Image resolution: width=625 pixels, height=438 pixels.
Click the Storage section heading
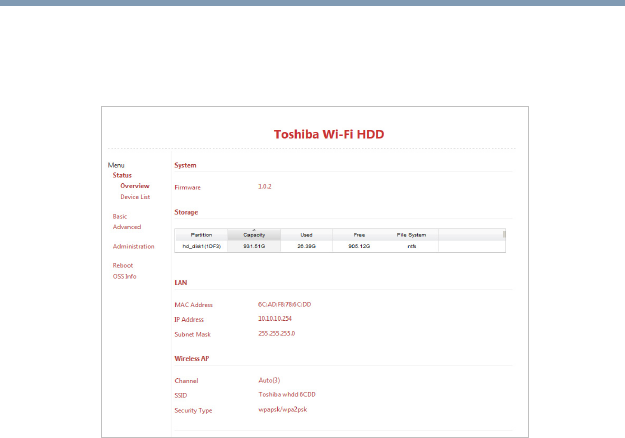(186, 212)
